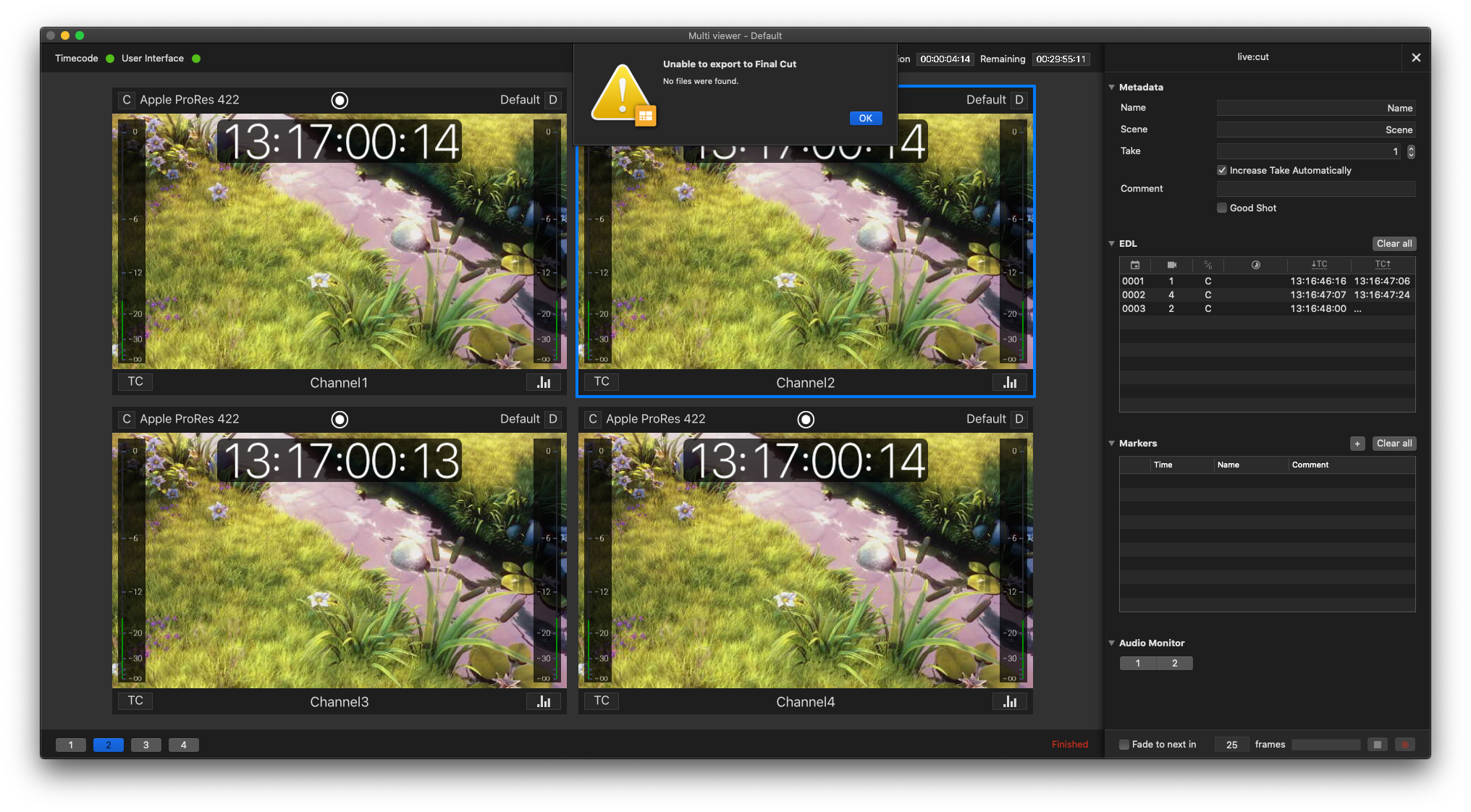This screenshot has height=812, width=1471.
Task: Click the D icon above Channel3
Action: [553, 419]
